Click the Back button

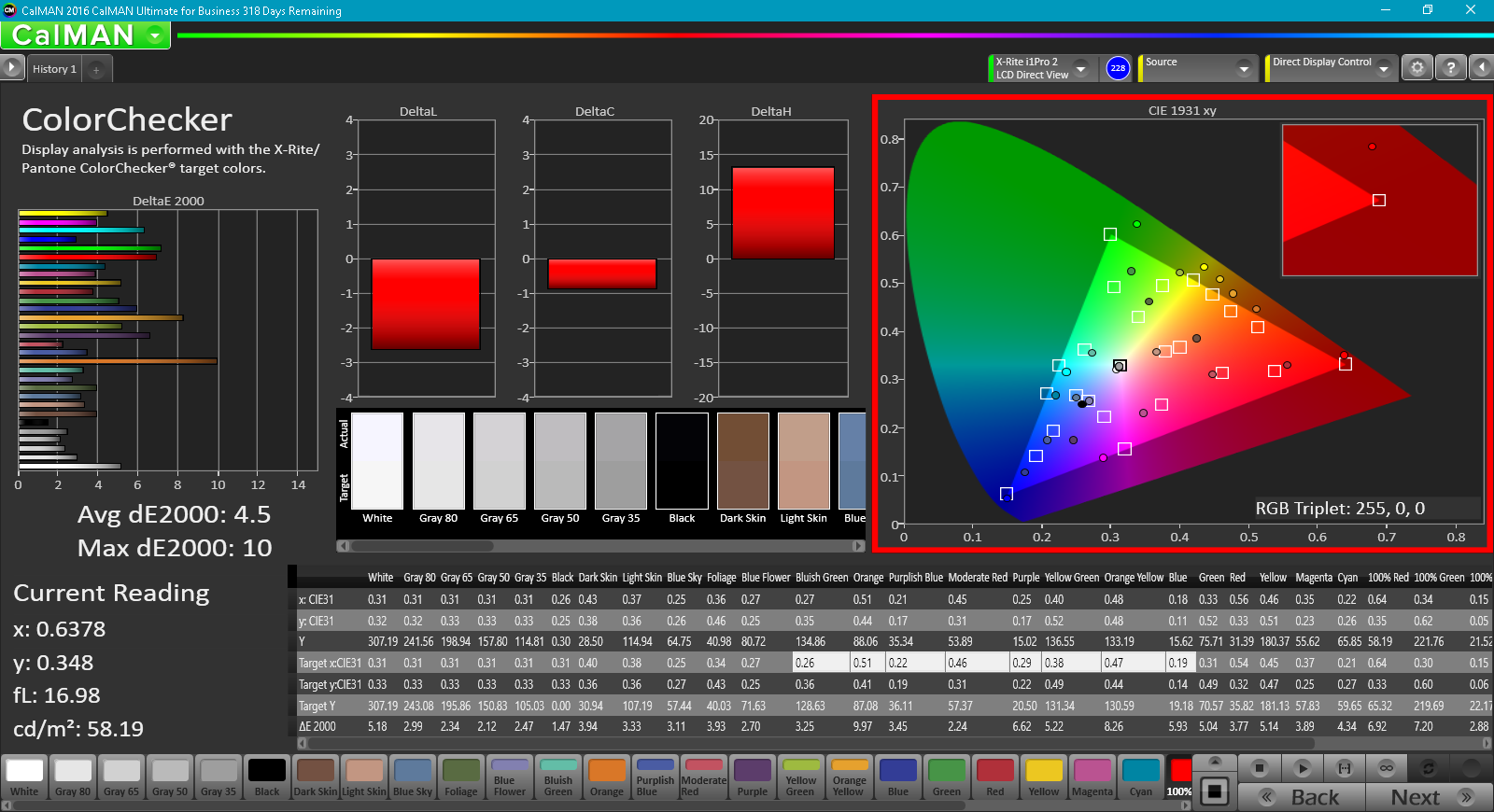[1302, 797]
